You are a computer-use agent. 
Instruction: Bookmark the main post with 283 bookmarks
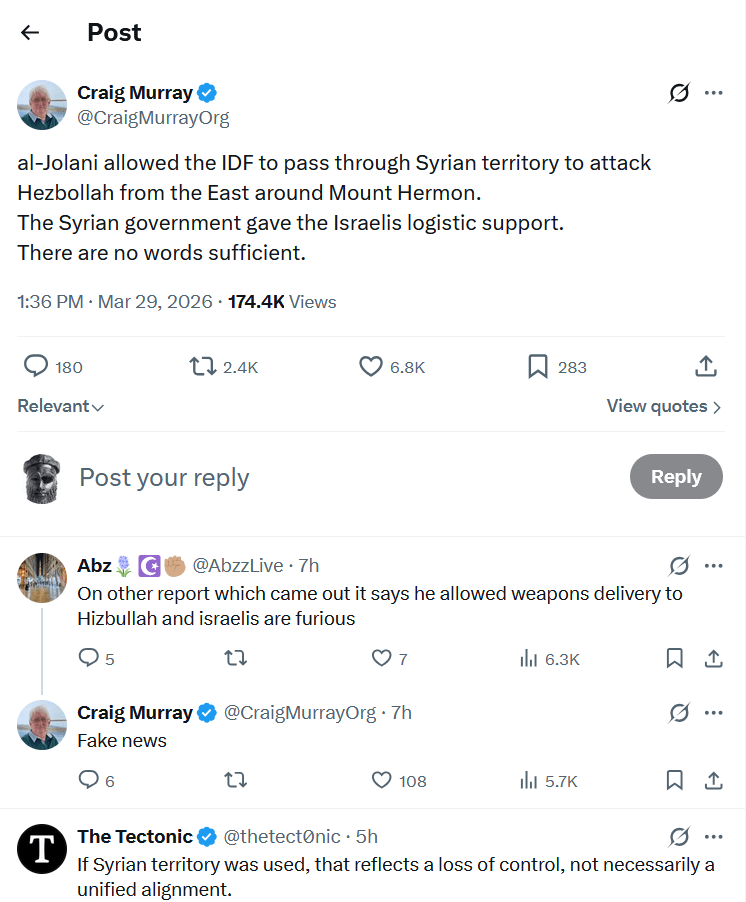pyautogui.click(x=538, y=367)
